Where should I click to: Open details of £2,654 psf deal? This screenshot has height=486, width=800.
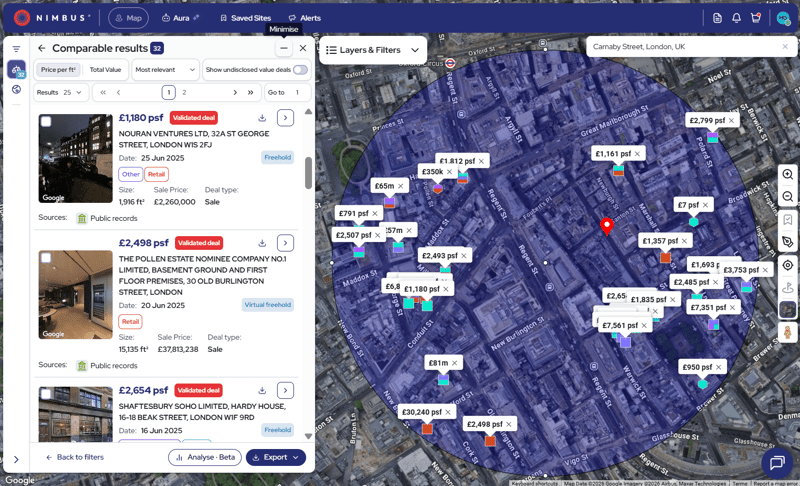pos(285,390)
